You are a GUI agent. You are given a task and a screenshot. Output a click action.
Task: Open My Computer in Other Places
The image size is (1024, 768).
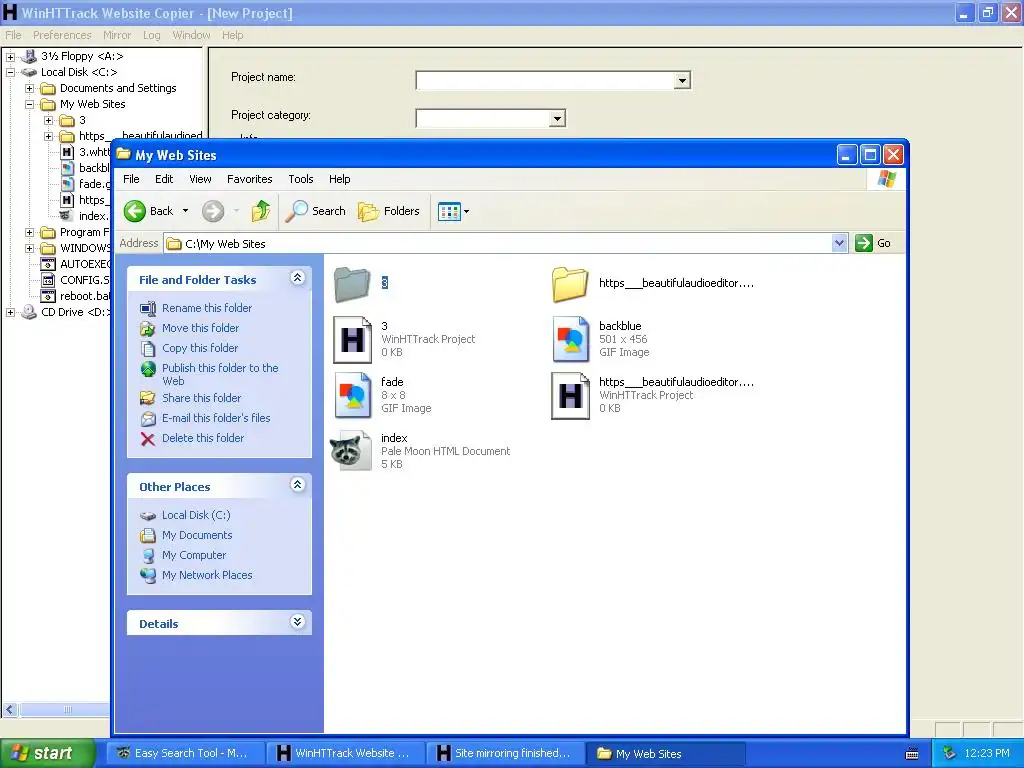194,555
